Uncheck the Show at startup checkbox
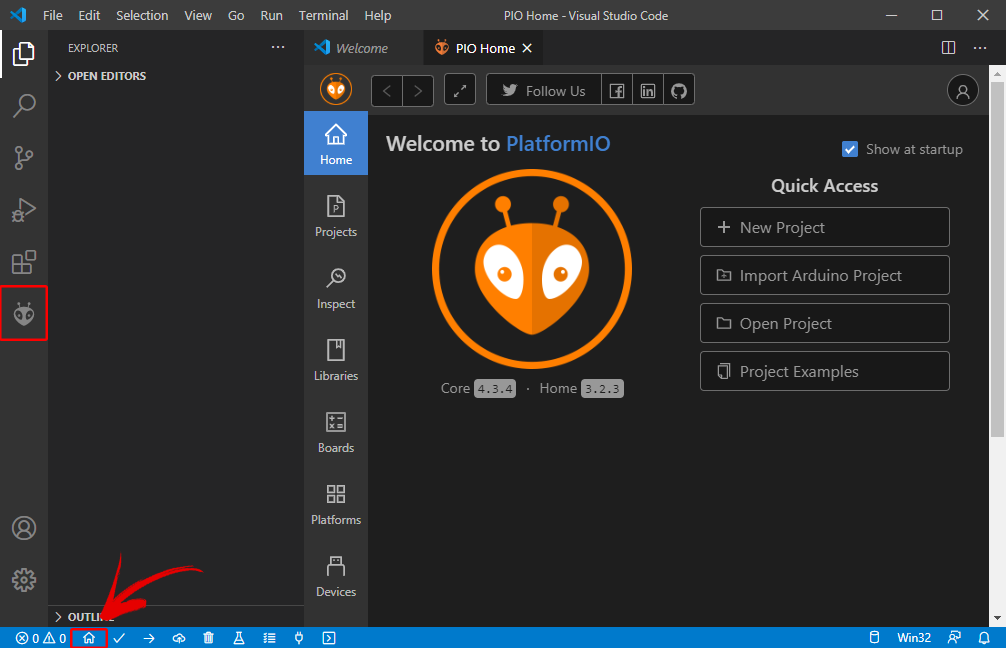Viewport: 1006px width, 648px height. click(x=850, y=149)
